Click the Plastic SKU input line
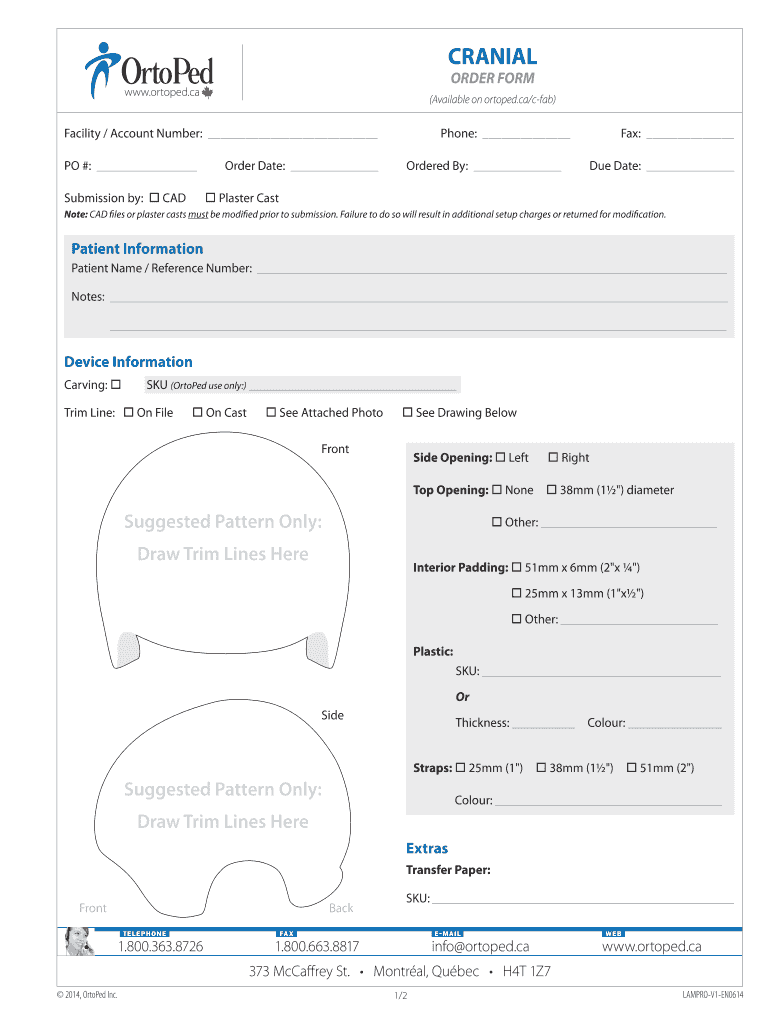The height and width of the screenshot is (1024, 770). pyautogui.click(x=600, y=671)
